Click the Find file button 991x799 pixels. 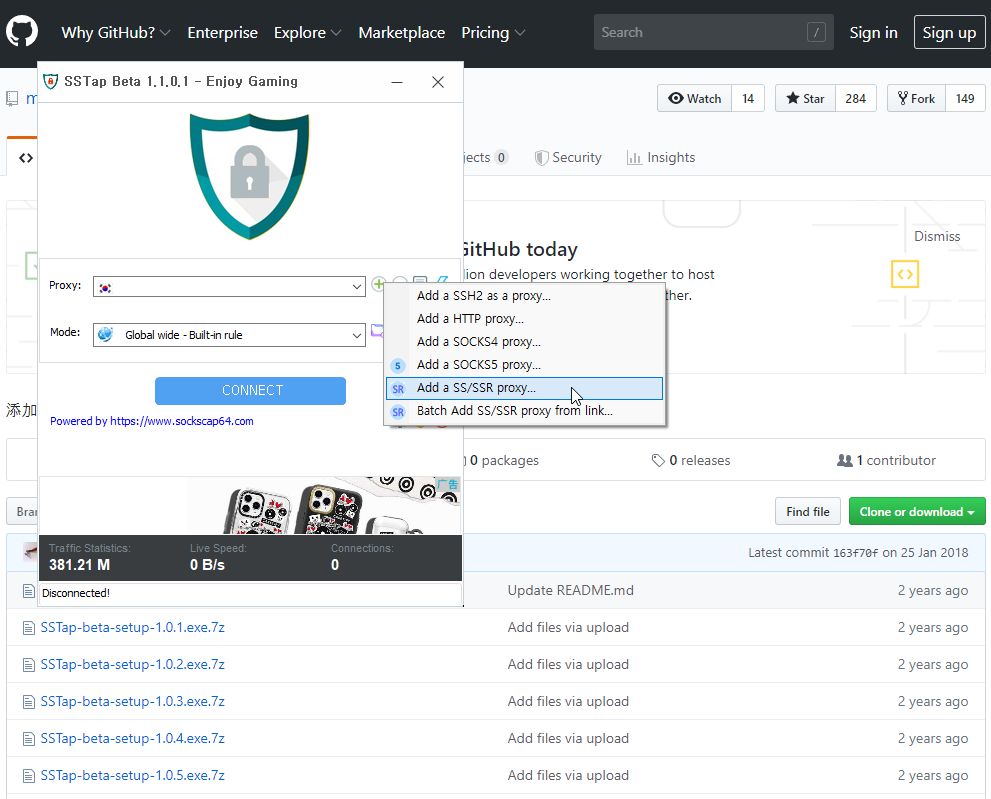[807, 511]
